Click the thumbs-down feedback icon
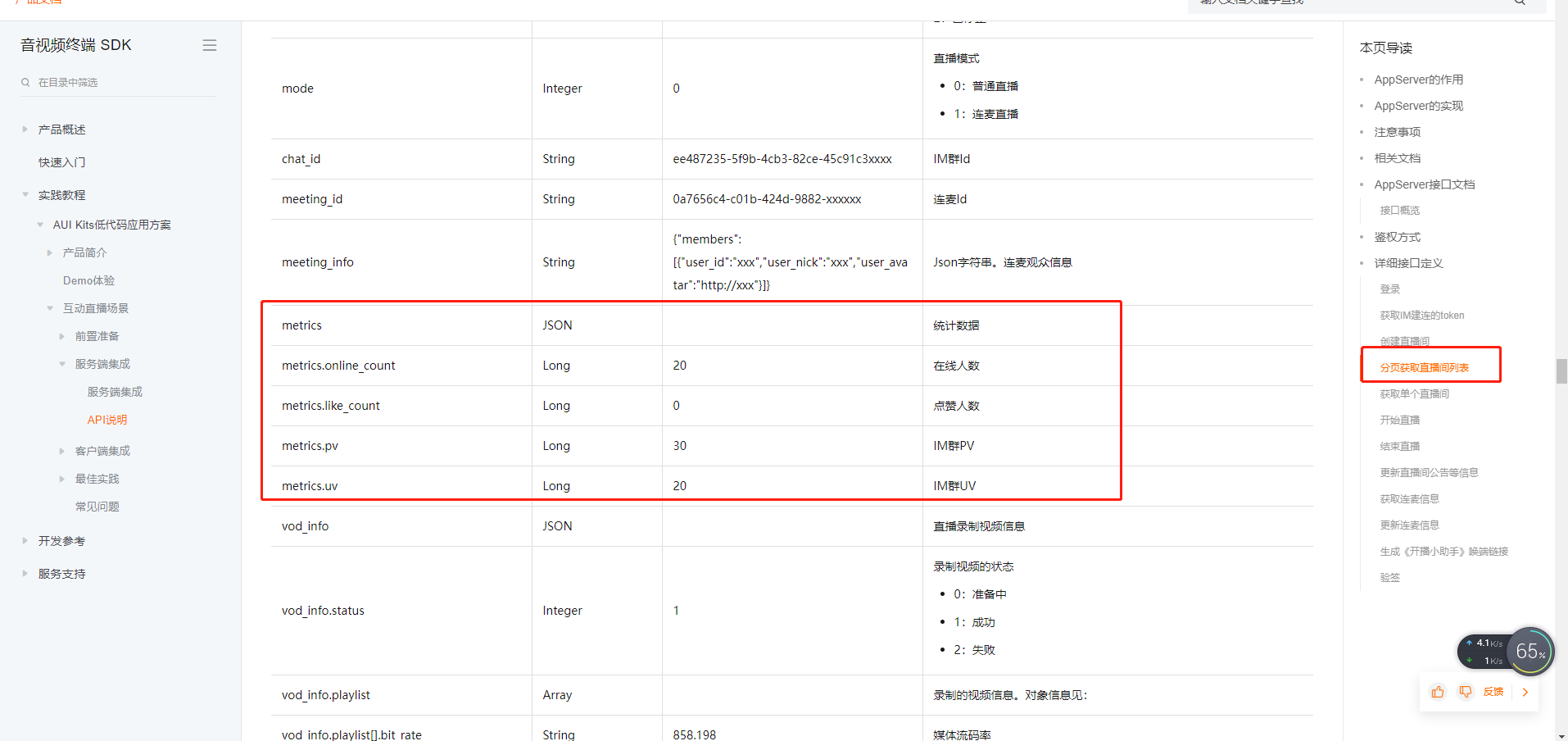This screenshot has width=1568, height=741. [x=1465, y=692]
